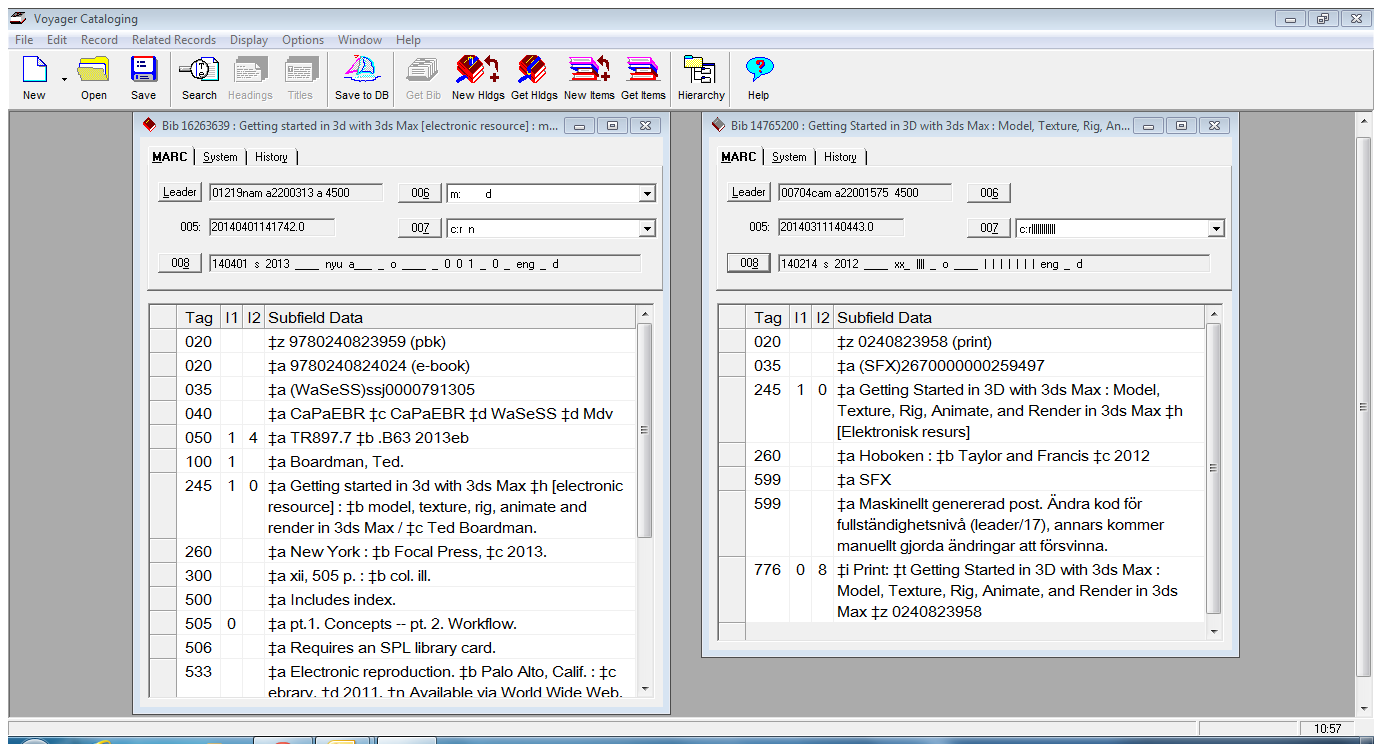Select MARC tab in Bib 14765200
The image size is (1382, 744).
739,157
